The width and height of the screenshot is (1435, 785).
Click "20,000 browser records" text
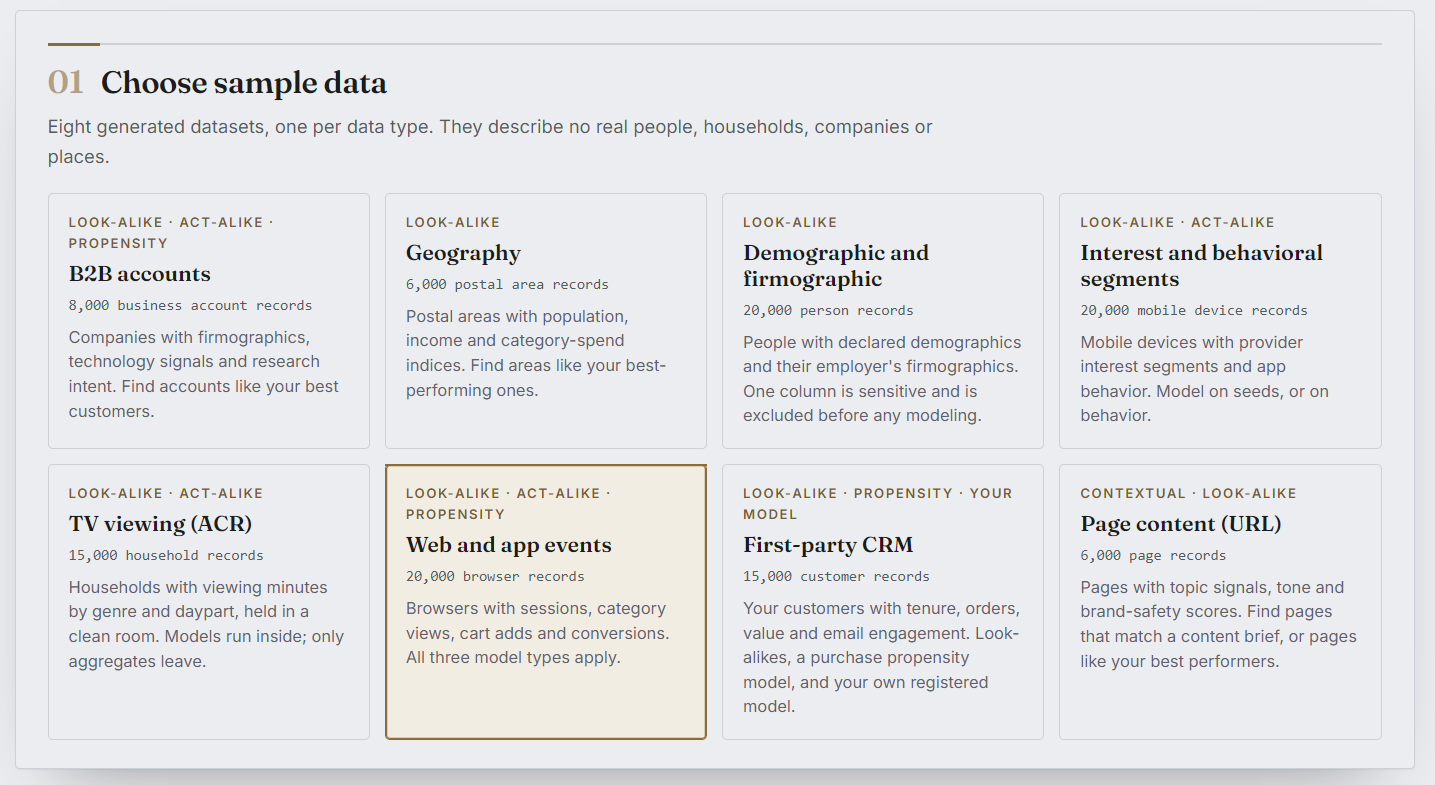point(495,577)
